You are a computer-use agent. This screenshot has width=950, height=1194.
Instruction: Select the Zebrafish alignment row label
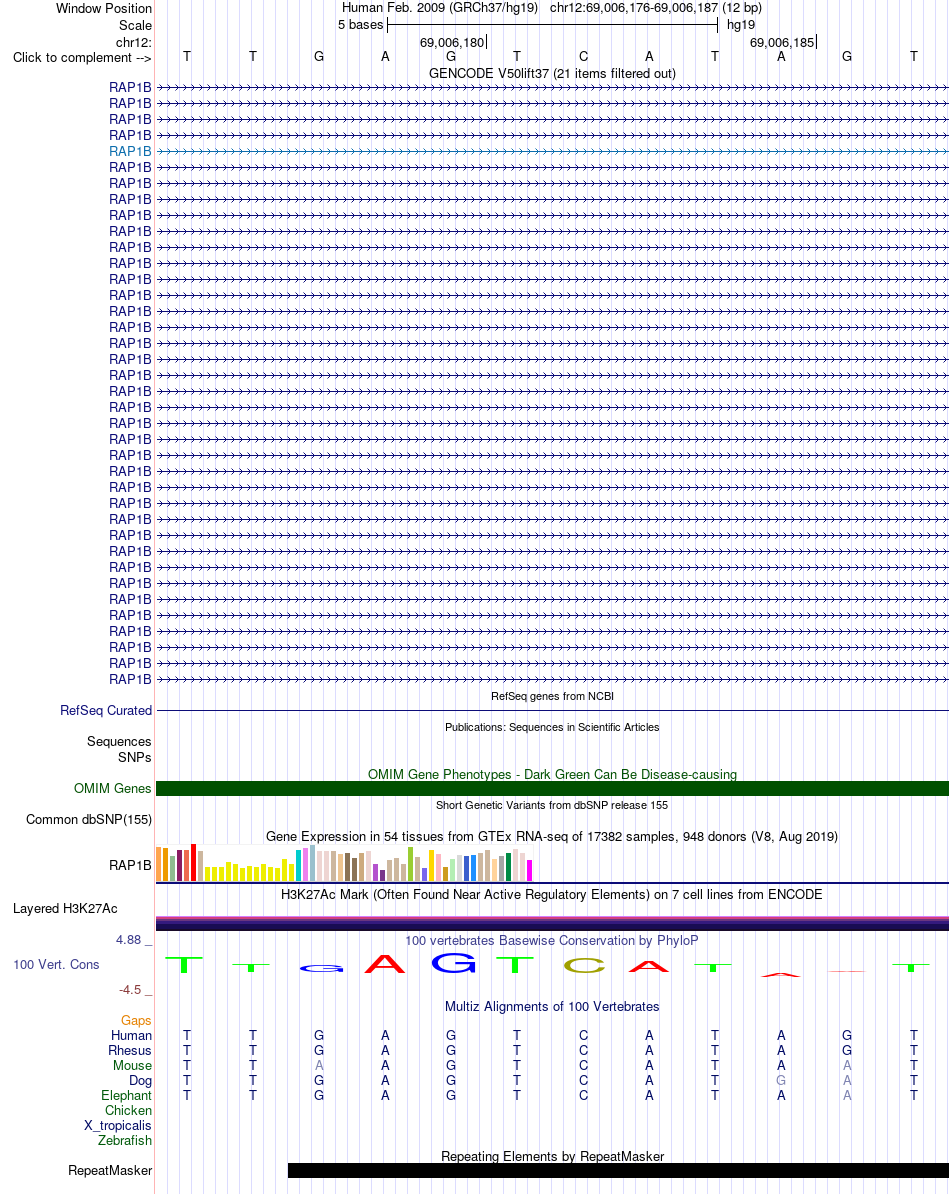pos(125,1141)
